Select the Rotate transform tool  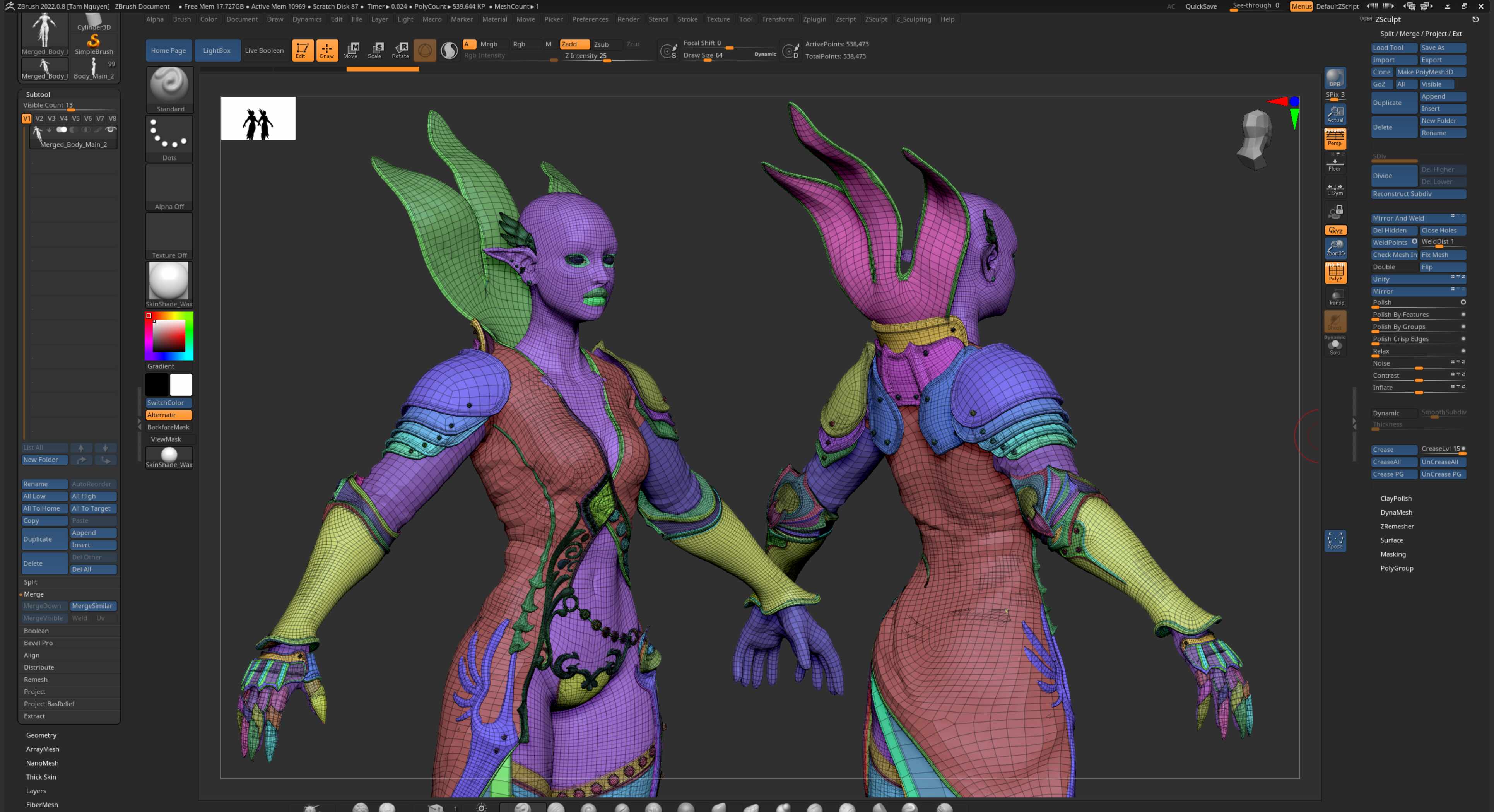pyautogui.click(x=400, y=50)
